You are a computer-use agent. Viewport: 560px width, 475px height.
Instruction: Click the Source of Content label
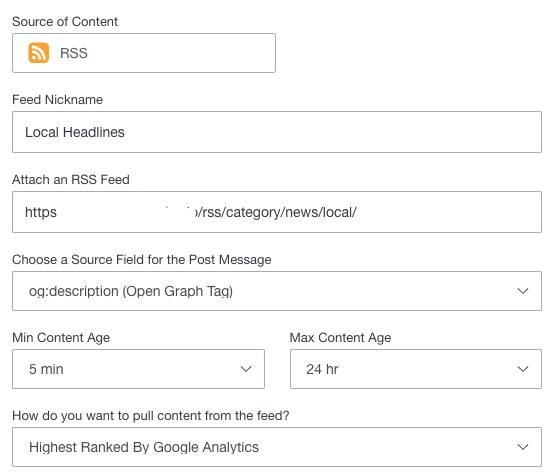[65, 22]
